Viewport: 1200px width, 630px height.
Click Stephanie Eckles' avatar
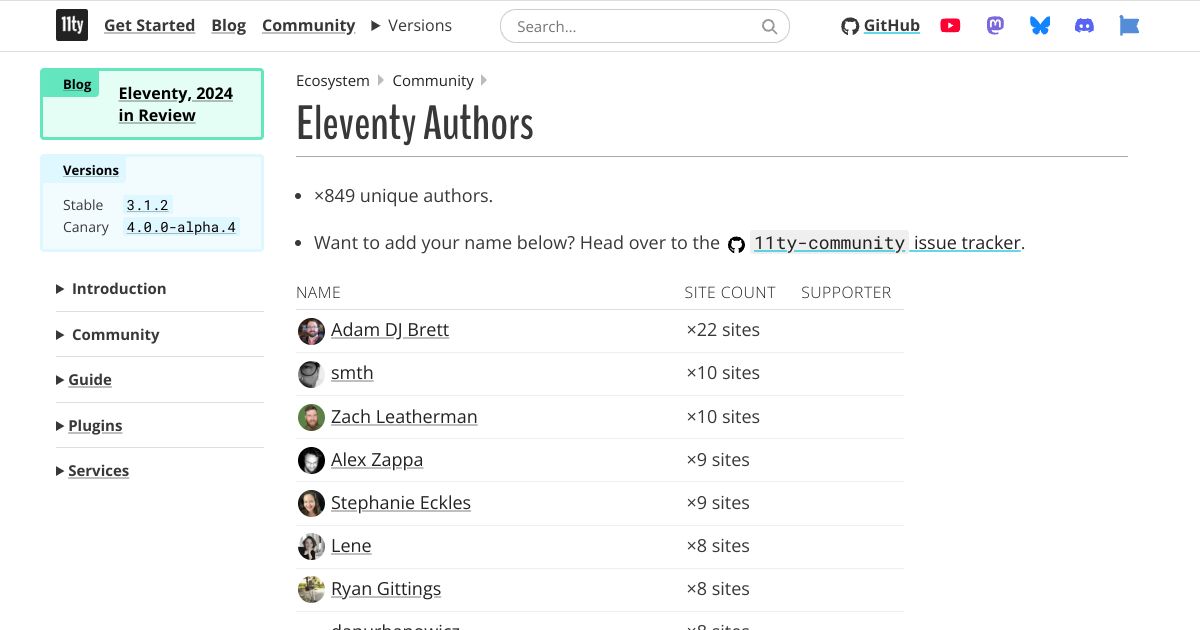click(x=311, y=503)
